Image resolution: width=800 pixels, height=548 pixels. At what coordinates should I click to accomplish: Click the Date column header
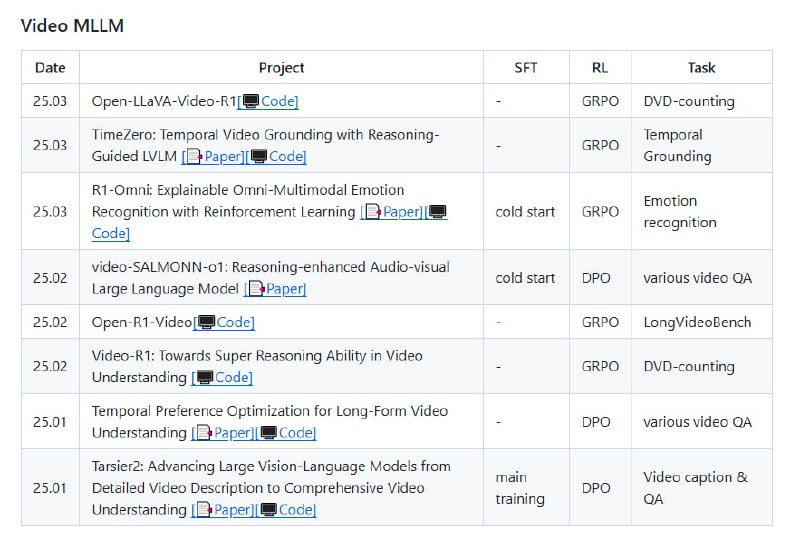(x=50, y=68)
